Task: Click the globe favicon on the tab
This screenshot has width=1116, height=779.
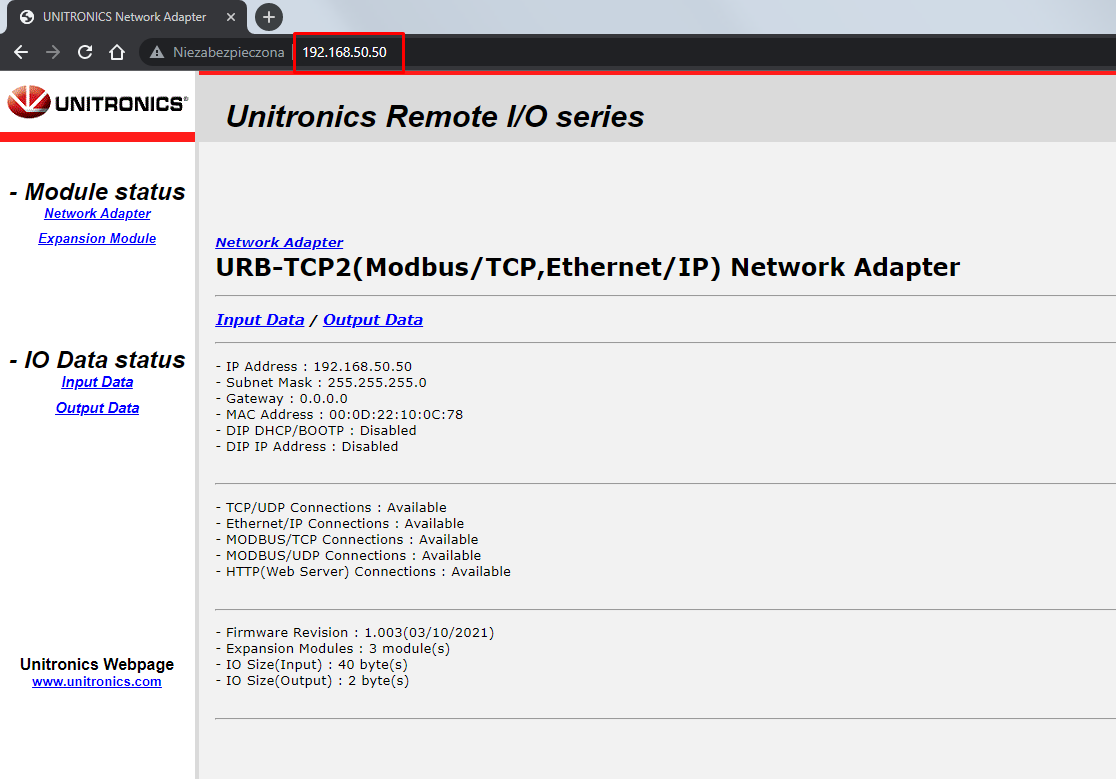Action: click(x=27, y=17)
